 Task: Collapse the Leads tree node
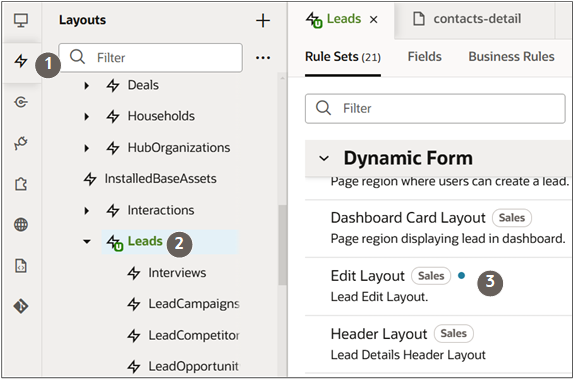[x=87, y=242]
